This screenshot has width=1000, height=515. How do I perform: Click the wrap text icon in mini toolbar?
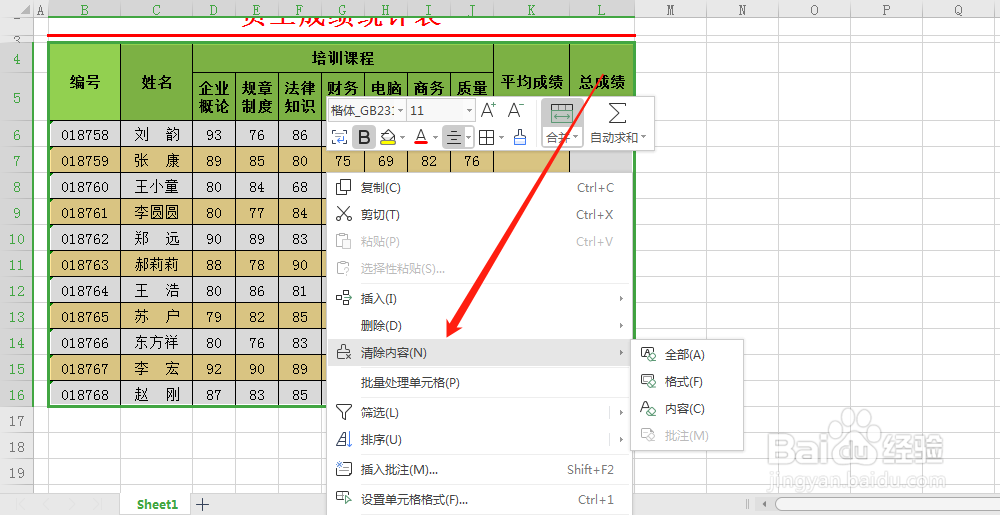point(339,137)
